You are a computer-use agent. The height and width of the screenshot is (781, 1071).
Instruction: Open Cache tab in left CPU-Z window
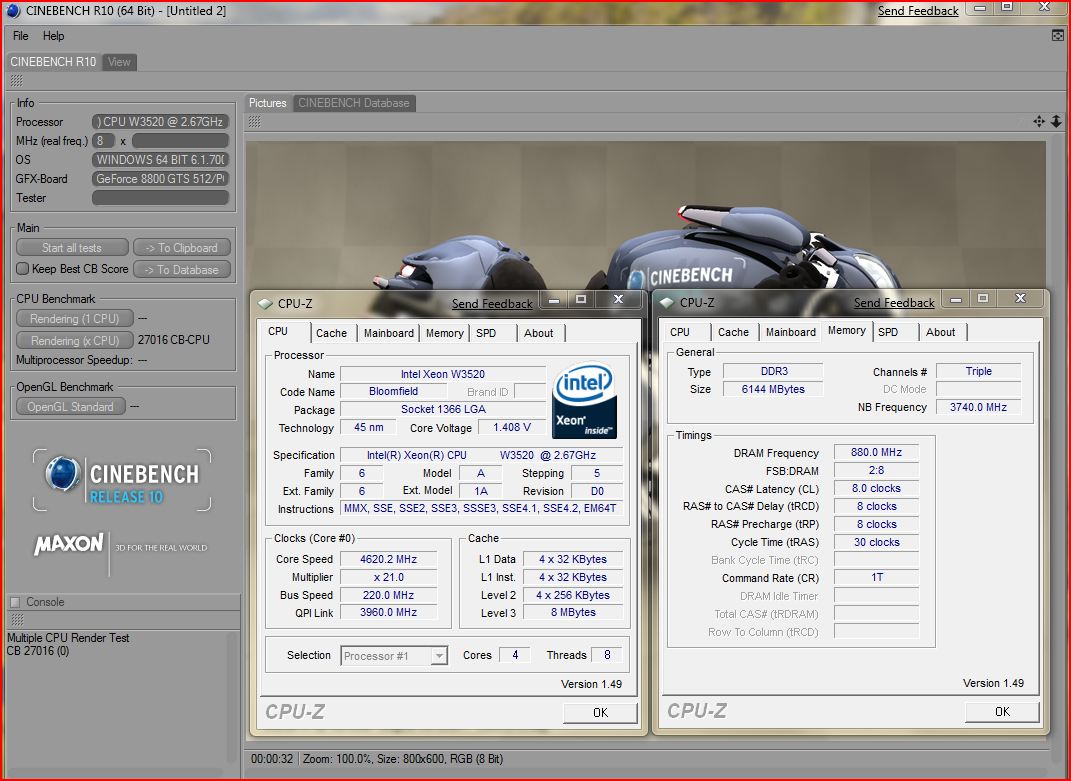(331, 333)
